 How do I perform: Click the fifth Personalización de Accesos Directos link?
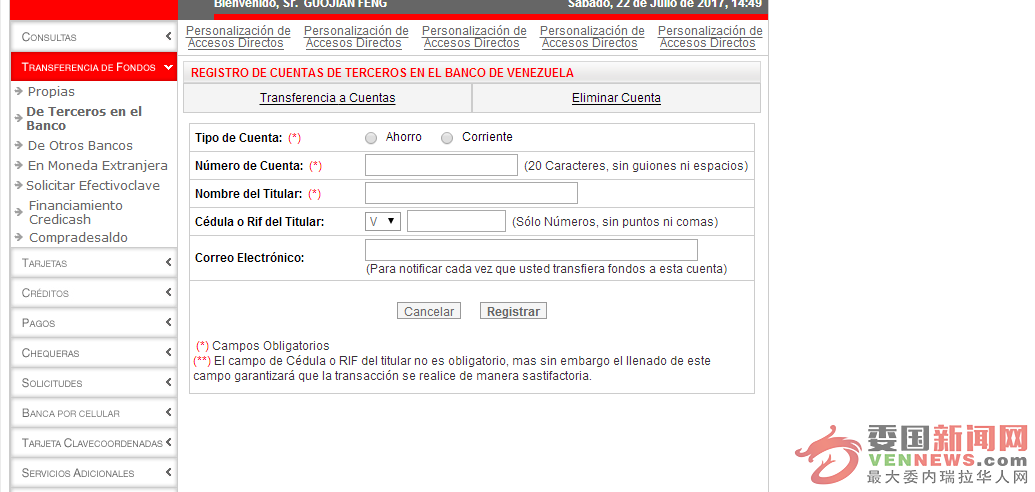pos(710,37)
